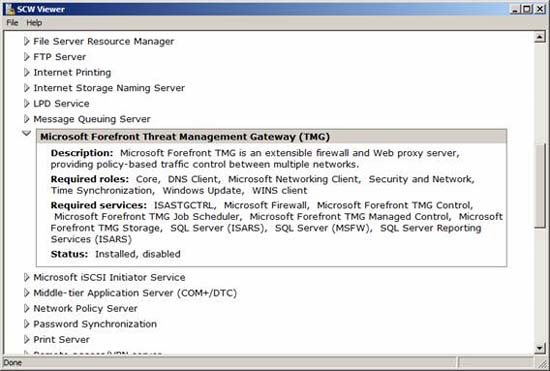550x371 pixels.
Task: Click the vertical scrollbar thumb
Action: (540, 186)
